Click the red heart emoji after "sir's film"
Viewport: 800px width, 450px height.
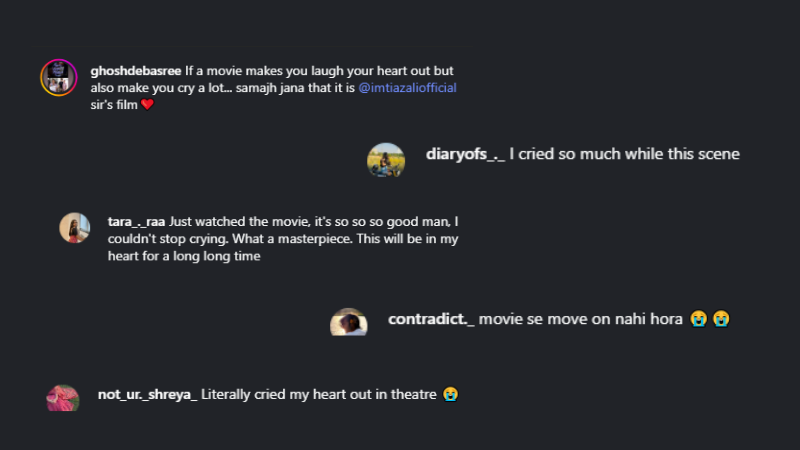pyautogui.click(x=147, y=105)
